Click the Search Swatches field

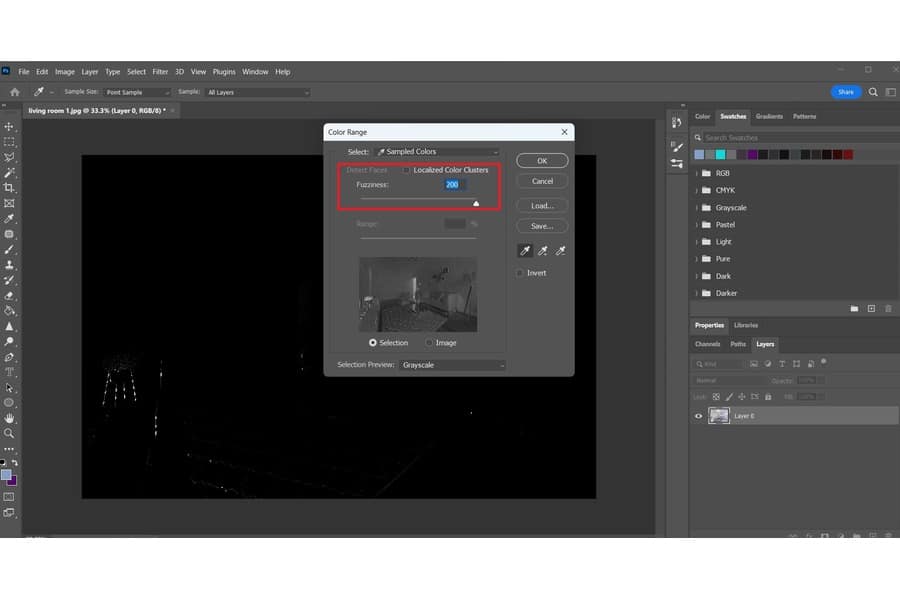point(798,138)
